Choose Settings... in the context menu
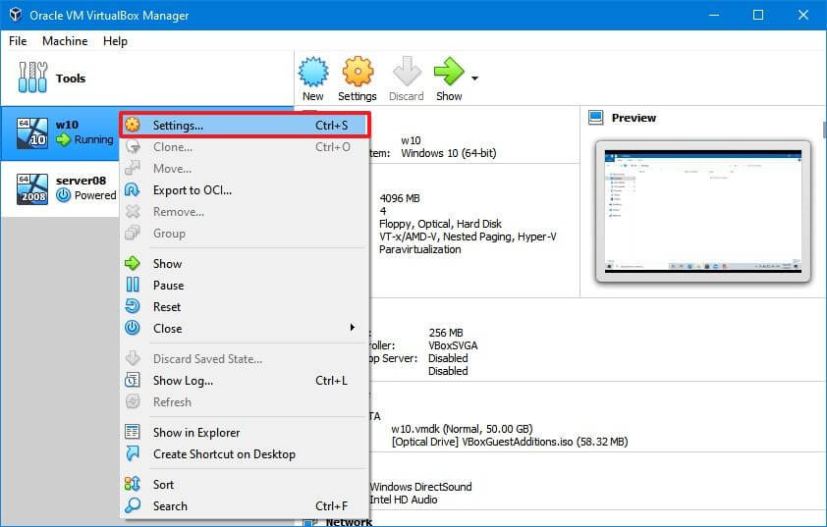The height and width of the screenshot is (527, 827). pos(245,126)
